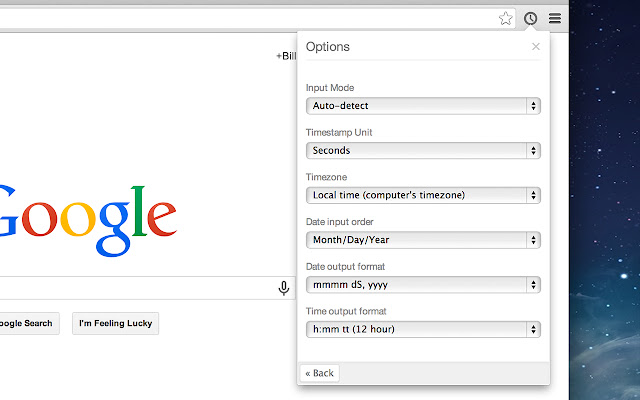The height and width of the screenshot is (400, 640).
Task: Open the Timezone dropdown
Action: (x=423, y=195)
